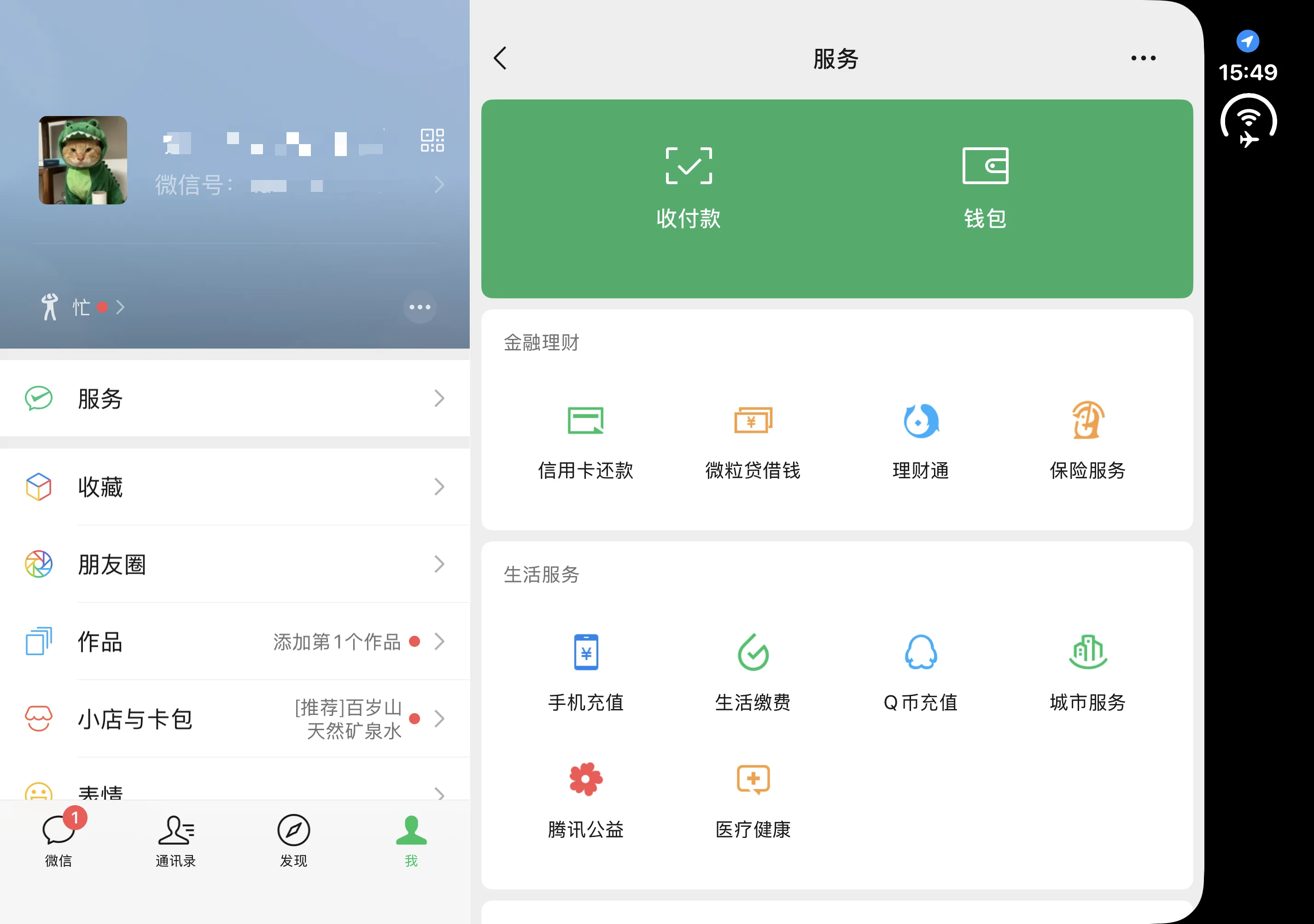
Task: Open 微信号 profile details chevron
Action: coord(439,184)
